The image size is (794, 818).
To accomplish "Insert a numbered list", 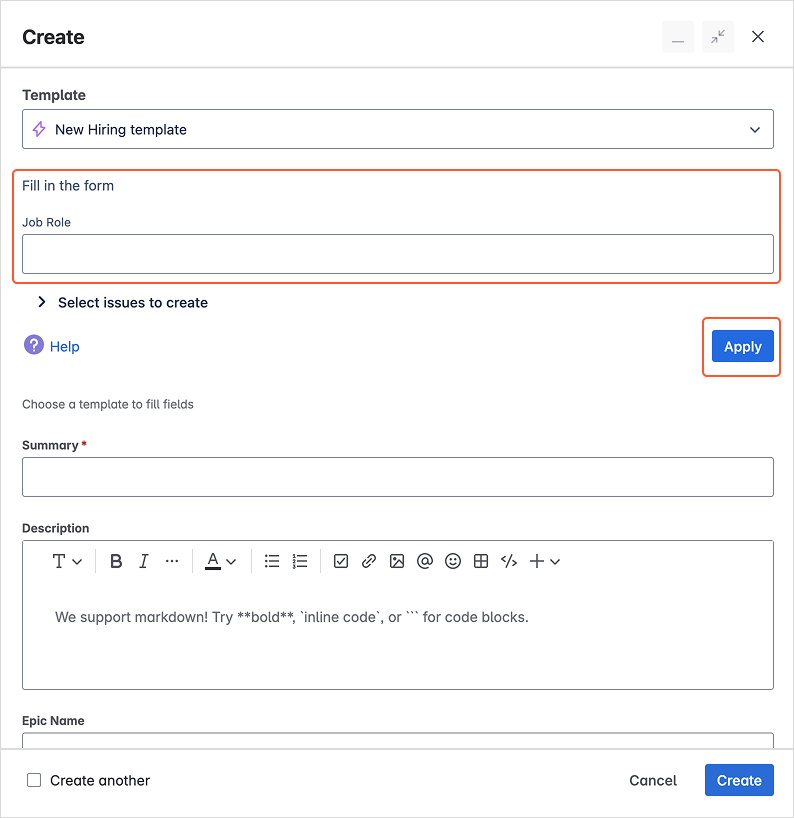I will (x=300, y=561).
